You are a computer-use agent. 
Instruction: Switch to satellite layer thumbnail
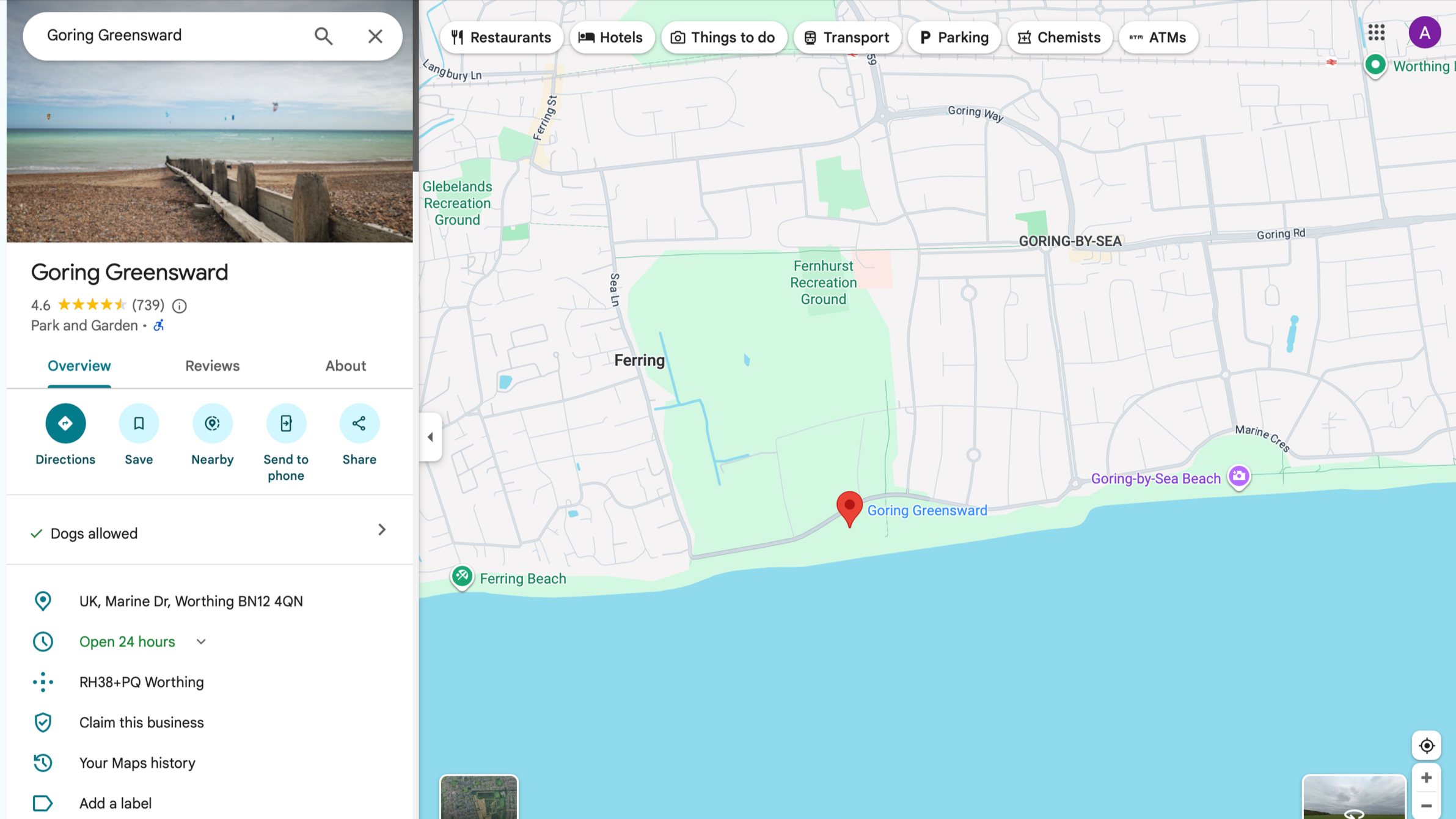pos(479,797)
